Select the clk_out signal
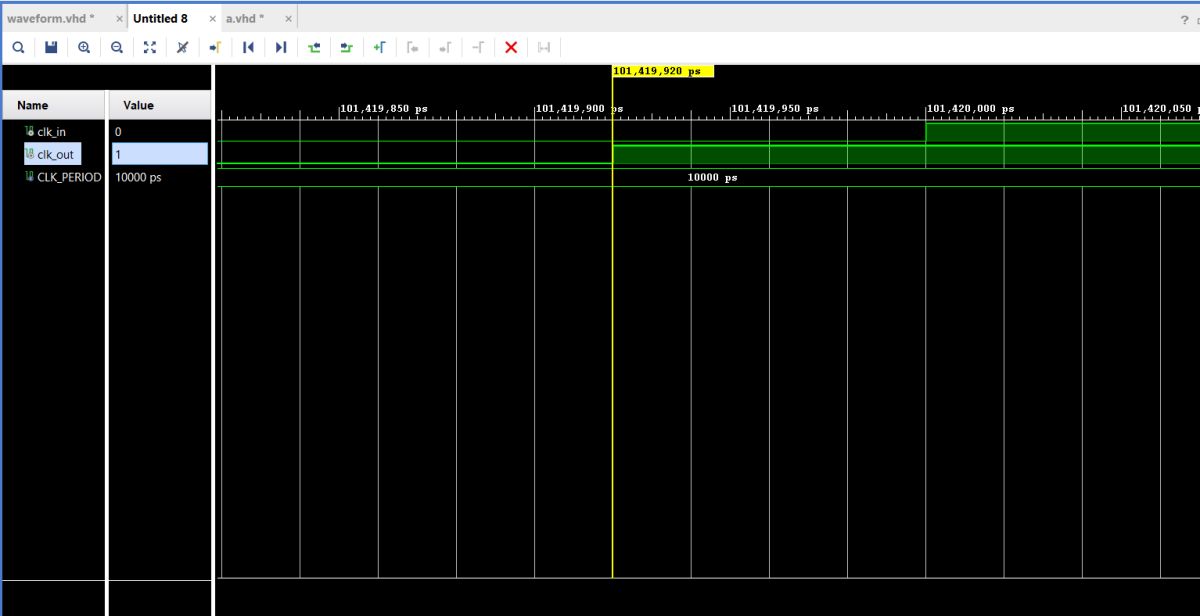 click(x=53, y=154)
